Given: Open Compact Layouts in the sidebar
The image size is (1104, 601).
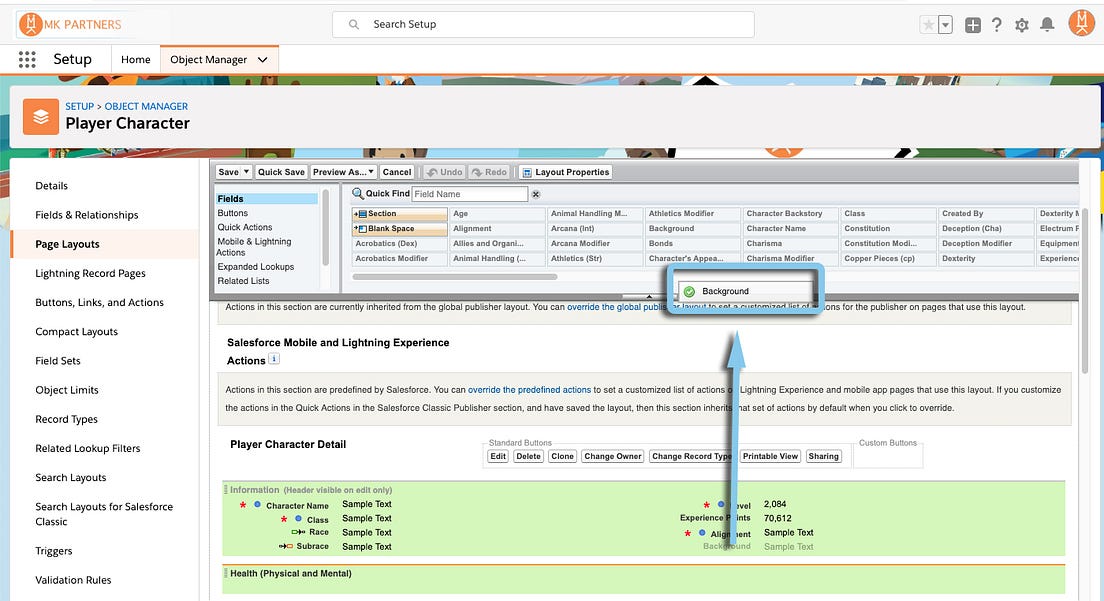Looking at the screenshot, I should (77, 331).
